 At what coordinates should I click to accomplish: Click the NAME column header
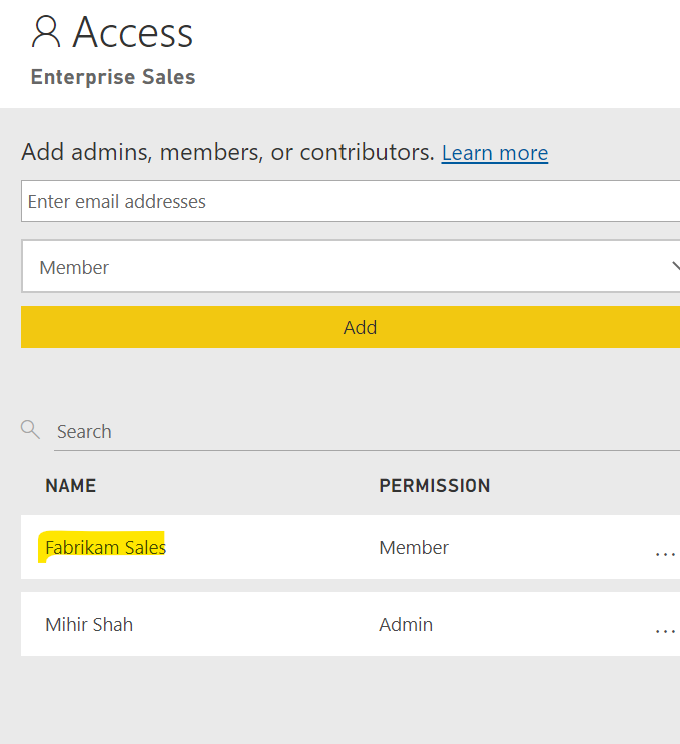tap(70, 486)
